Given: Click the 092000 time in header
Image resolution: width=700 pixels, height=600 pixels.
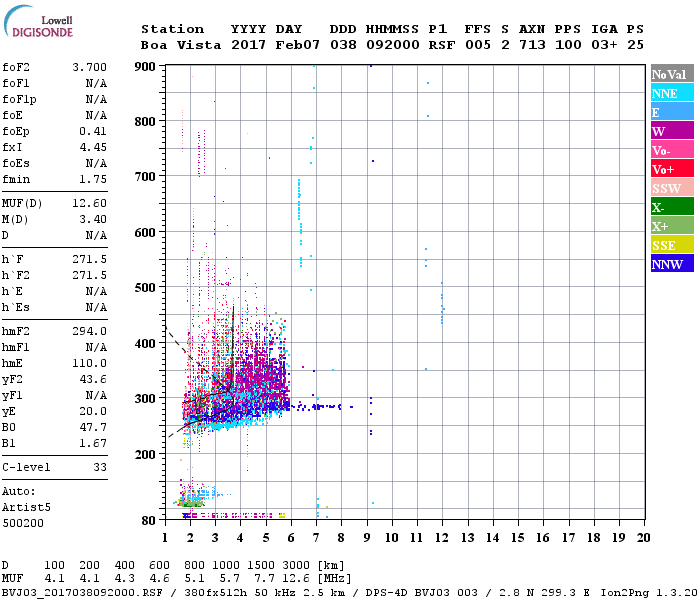Looking at the screenshot, I should click(393, 45).
